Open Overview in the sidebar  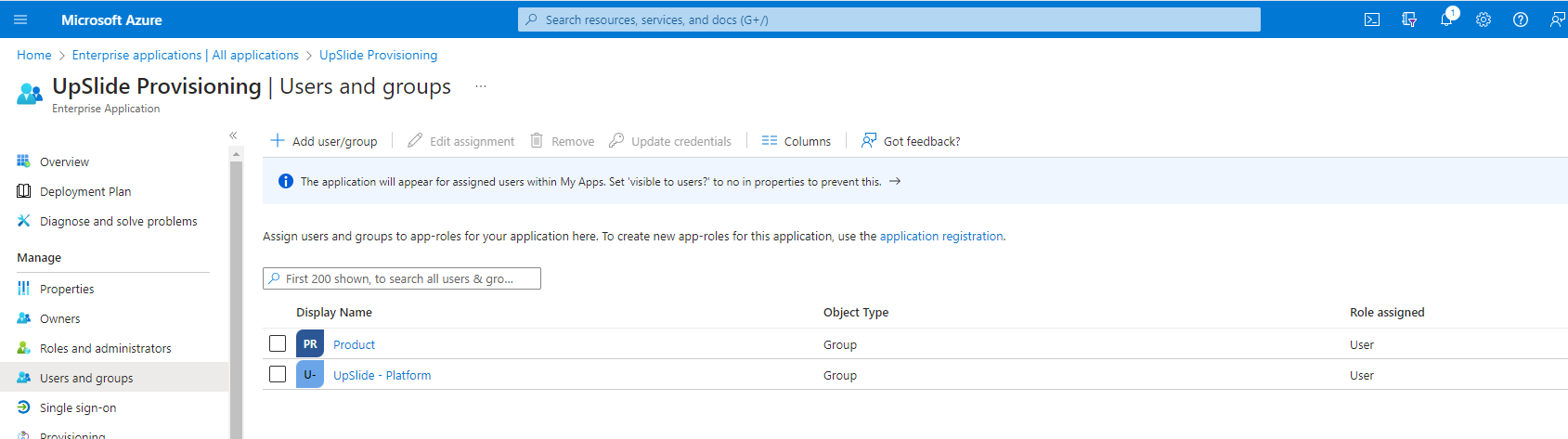click(64, 162)
